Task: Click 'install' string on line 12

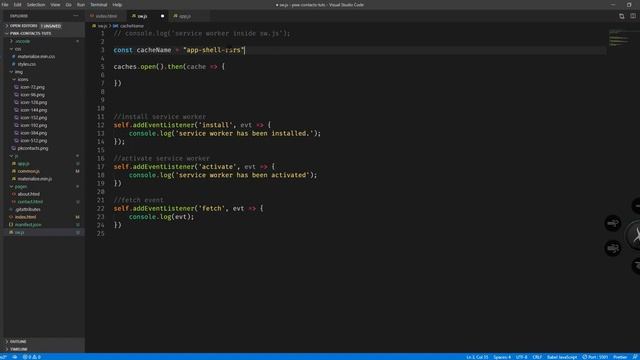Action: 216,125
